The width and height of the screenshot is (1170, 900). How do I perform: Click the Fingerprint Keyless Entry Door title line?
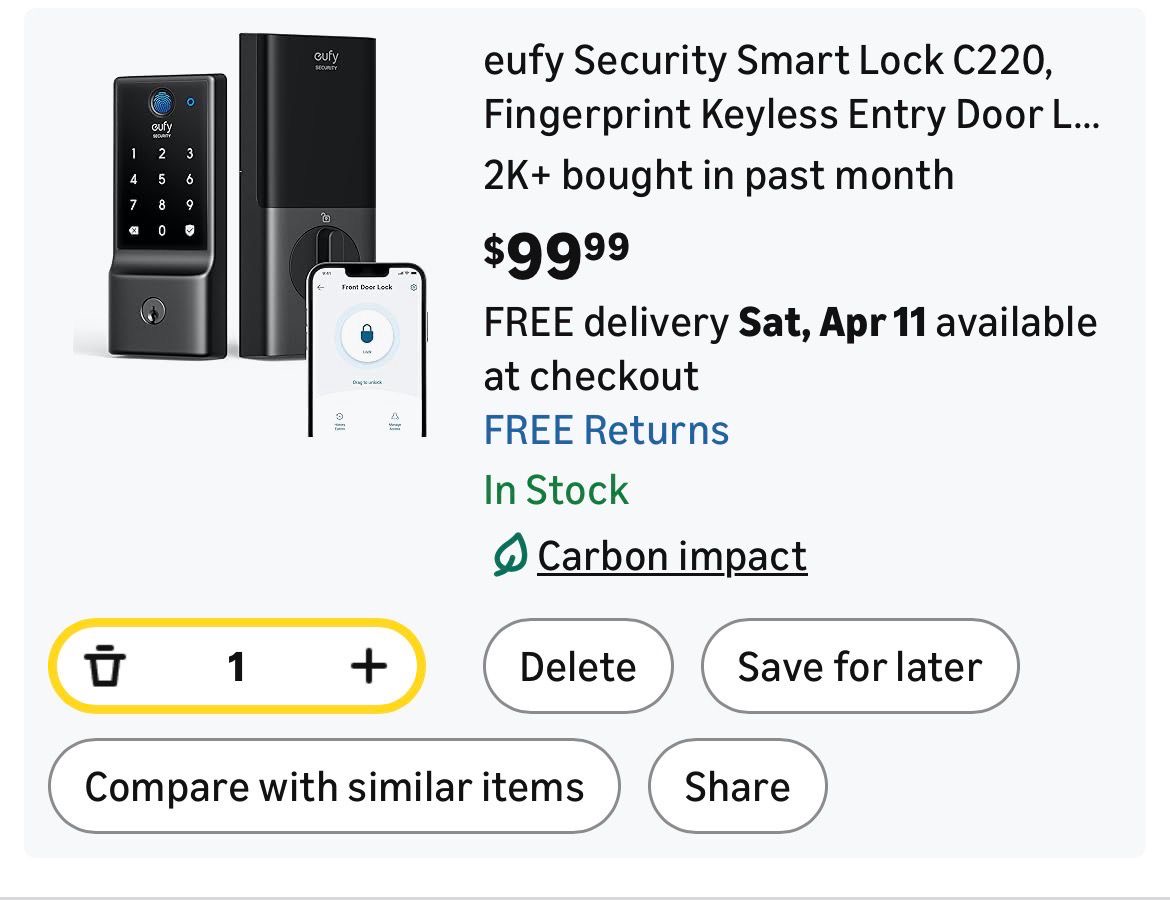coord(791,115)
